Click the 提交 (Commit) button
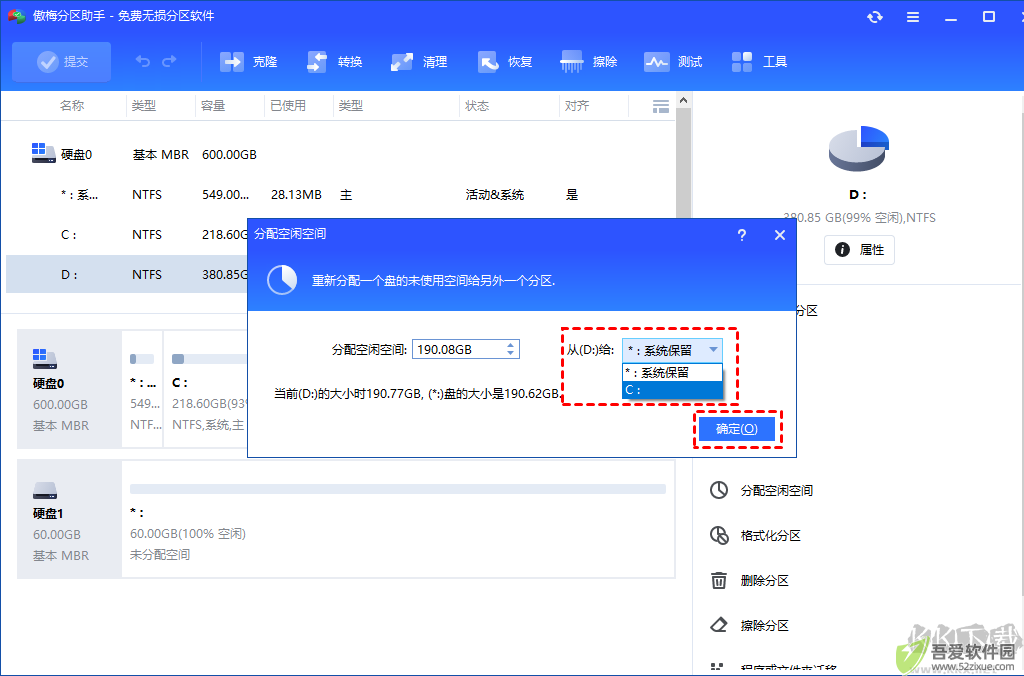Viewport: 1024px width, 676px height. click(61, 61)
